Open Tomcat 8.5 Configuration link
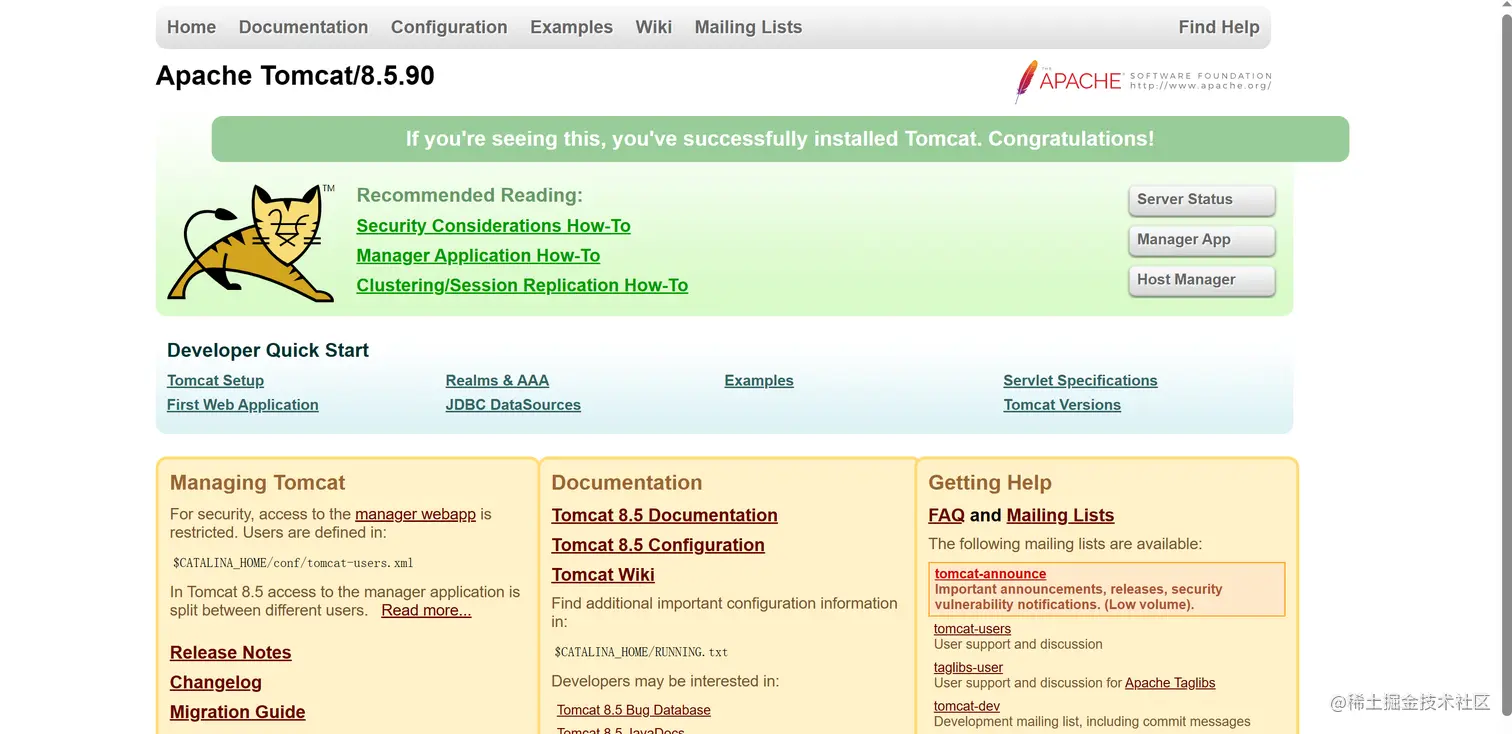 point(658,546)
